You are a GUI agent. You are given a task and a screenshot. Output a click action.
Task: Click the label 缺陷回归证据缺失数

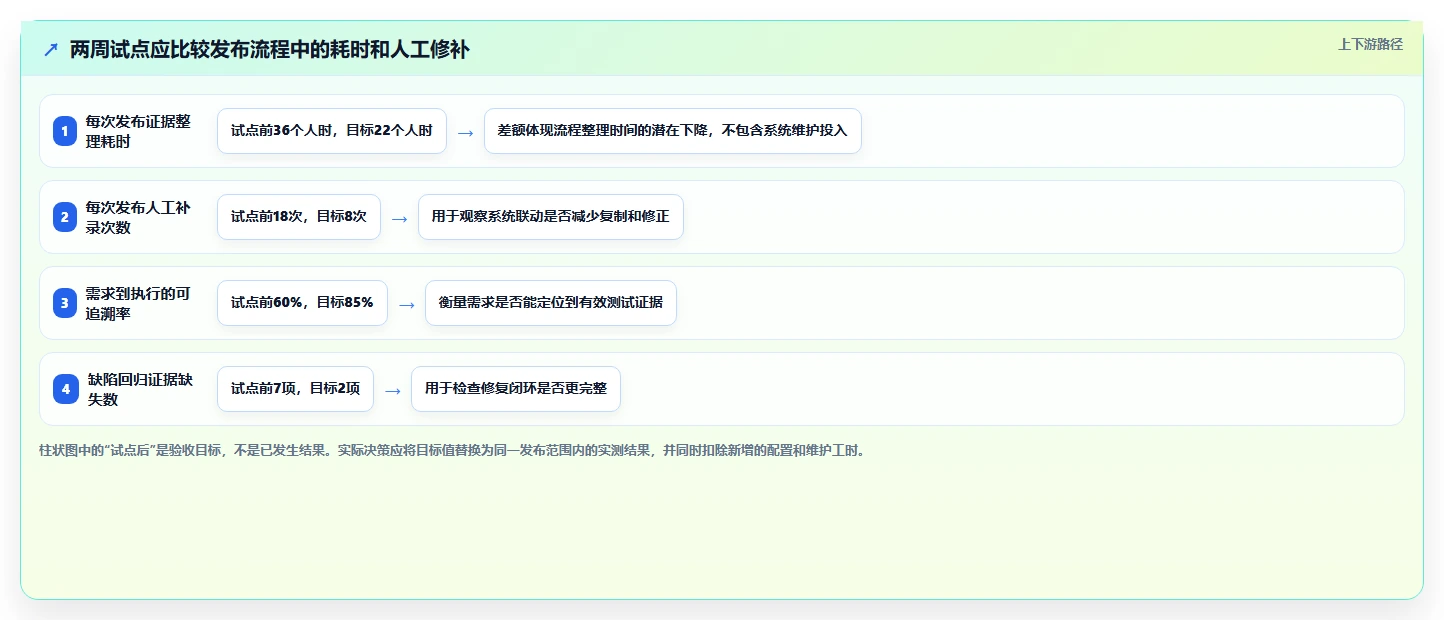coord(140,389)
